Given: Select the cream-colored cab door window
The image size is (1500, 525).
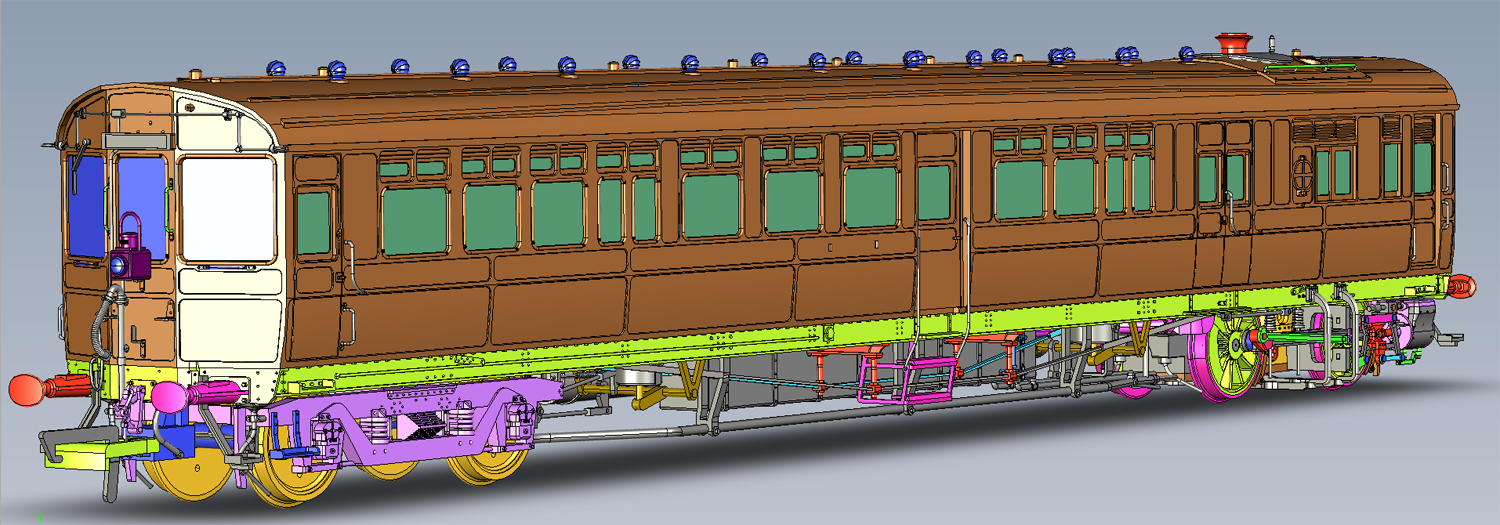Looking at the screenshot, I should pyautogui.click(x=228, y=209).
